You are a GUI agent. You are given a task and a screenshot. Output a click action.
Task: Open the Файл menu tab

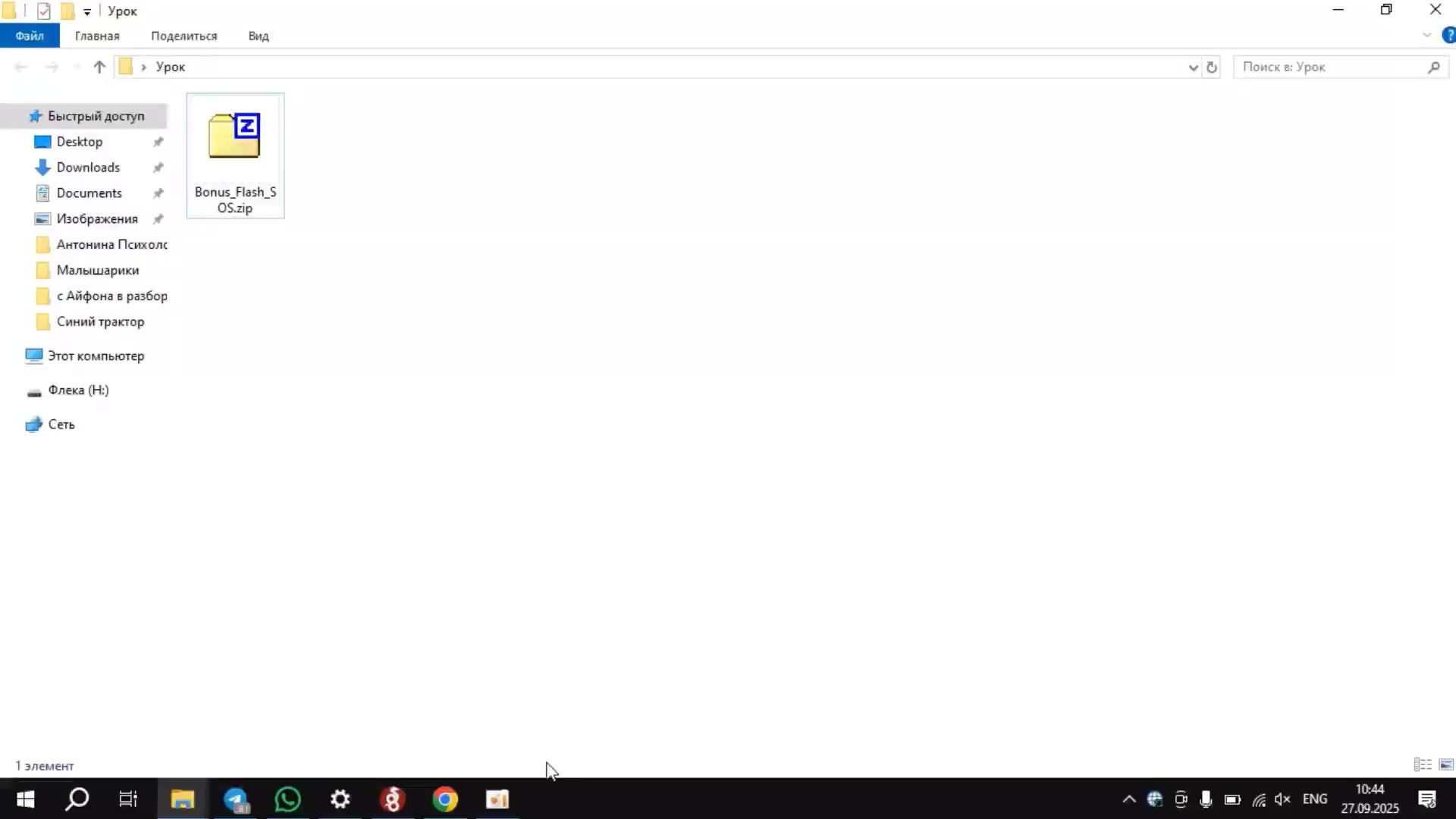click(x=30, y=36)
